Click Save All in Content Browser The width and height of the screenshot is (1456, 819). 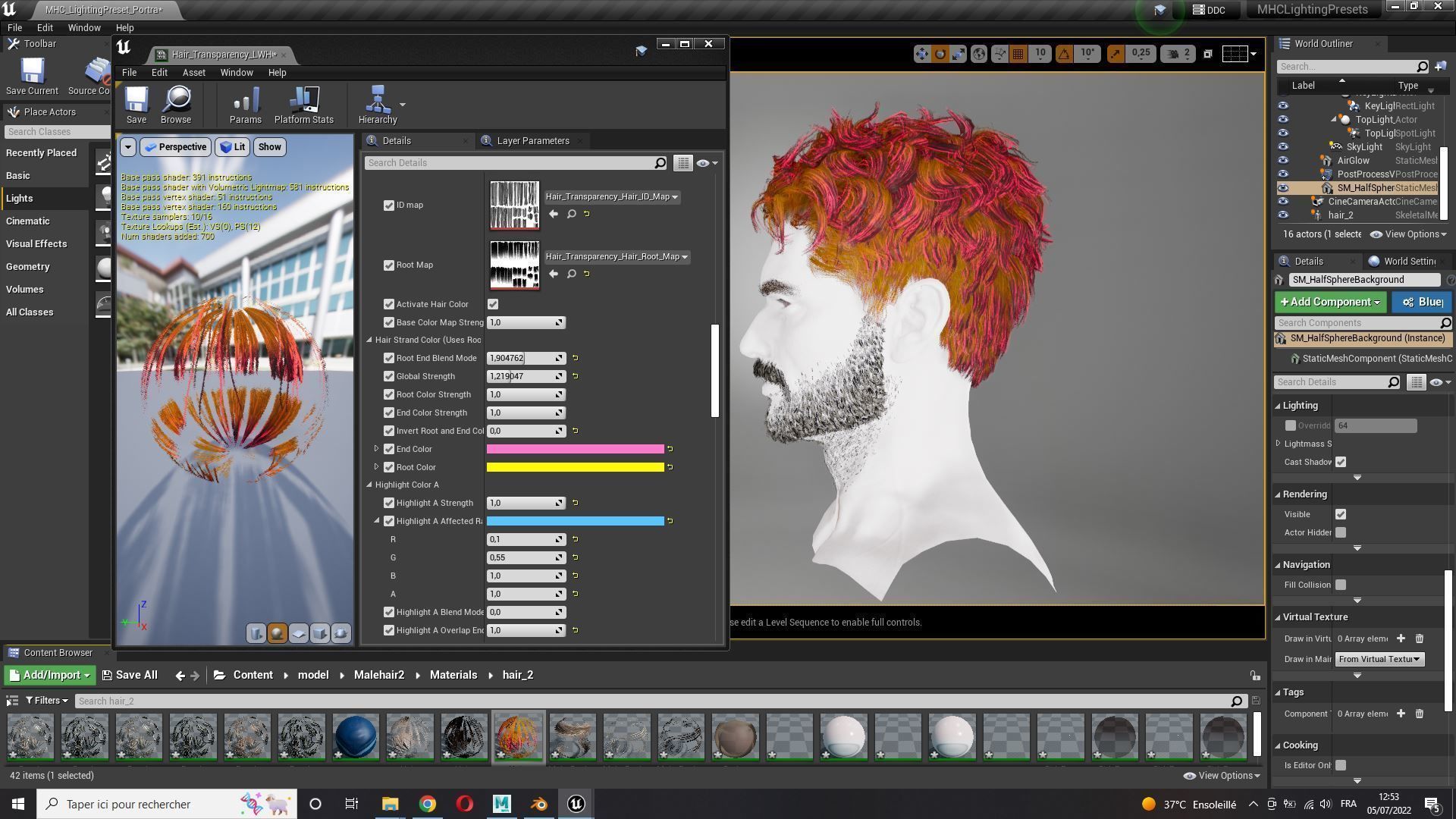coord(130,675)
